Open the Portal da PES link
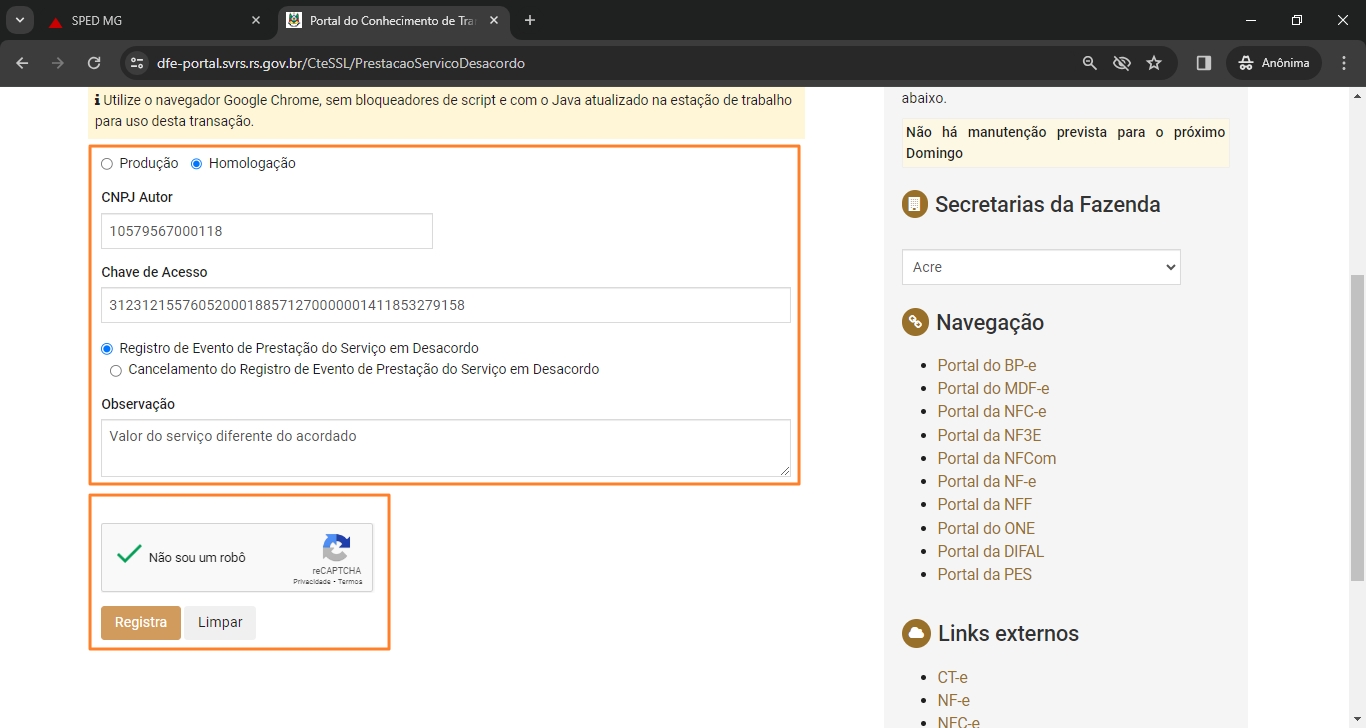1366x728 pixels. (984, 574)
